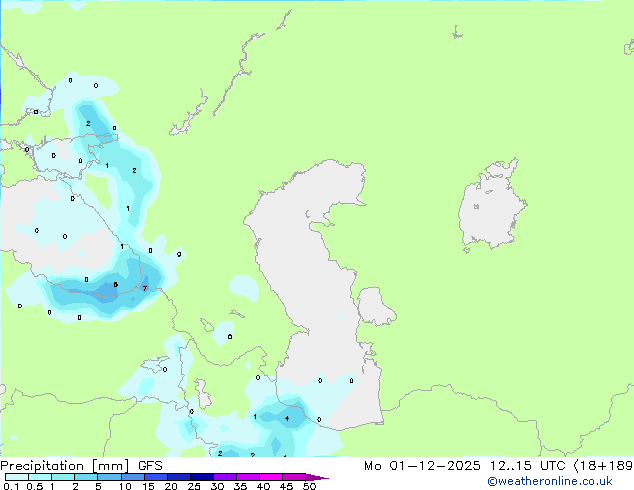This screenshot has height=490, width=634.
Task: Click the '0.1' legend scale label
Action: click(11, 486)
